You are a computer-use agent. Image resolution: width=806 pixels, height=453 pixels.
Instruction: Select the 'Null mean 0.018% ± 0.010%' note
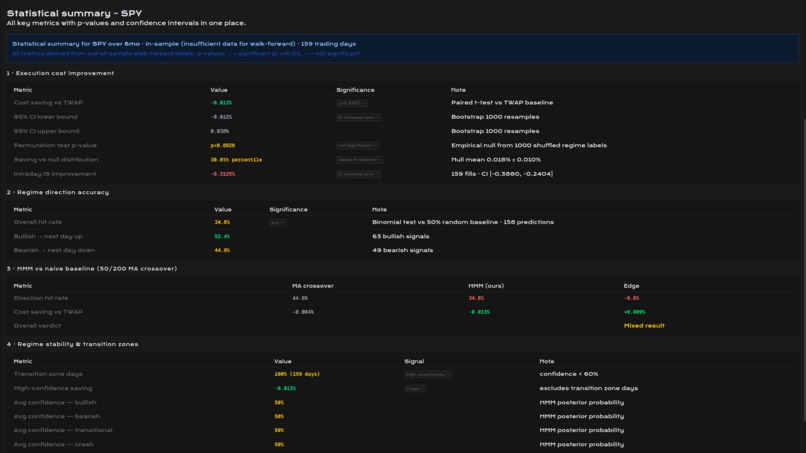[496, 160]
